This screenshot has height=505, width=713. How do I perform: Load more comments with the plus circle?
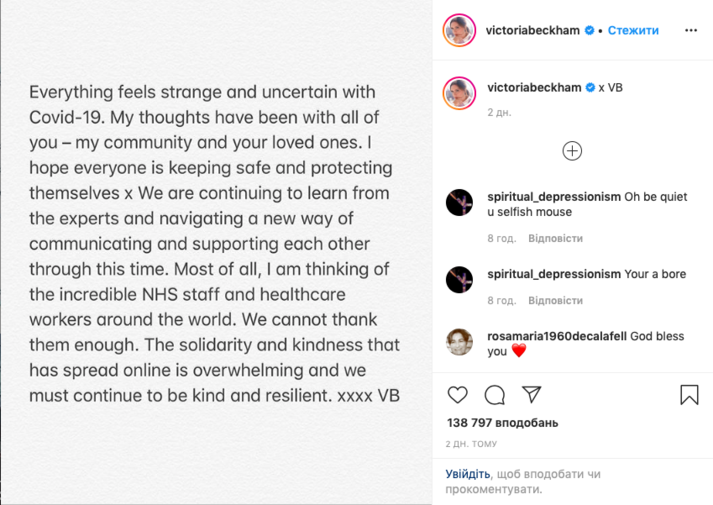(x=572, y=151)
